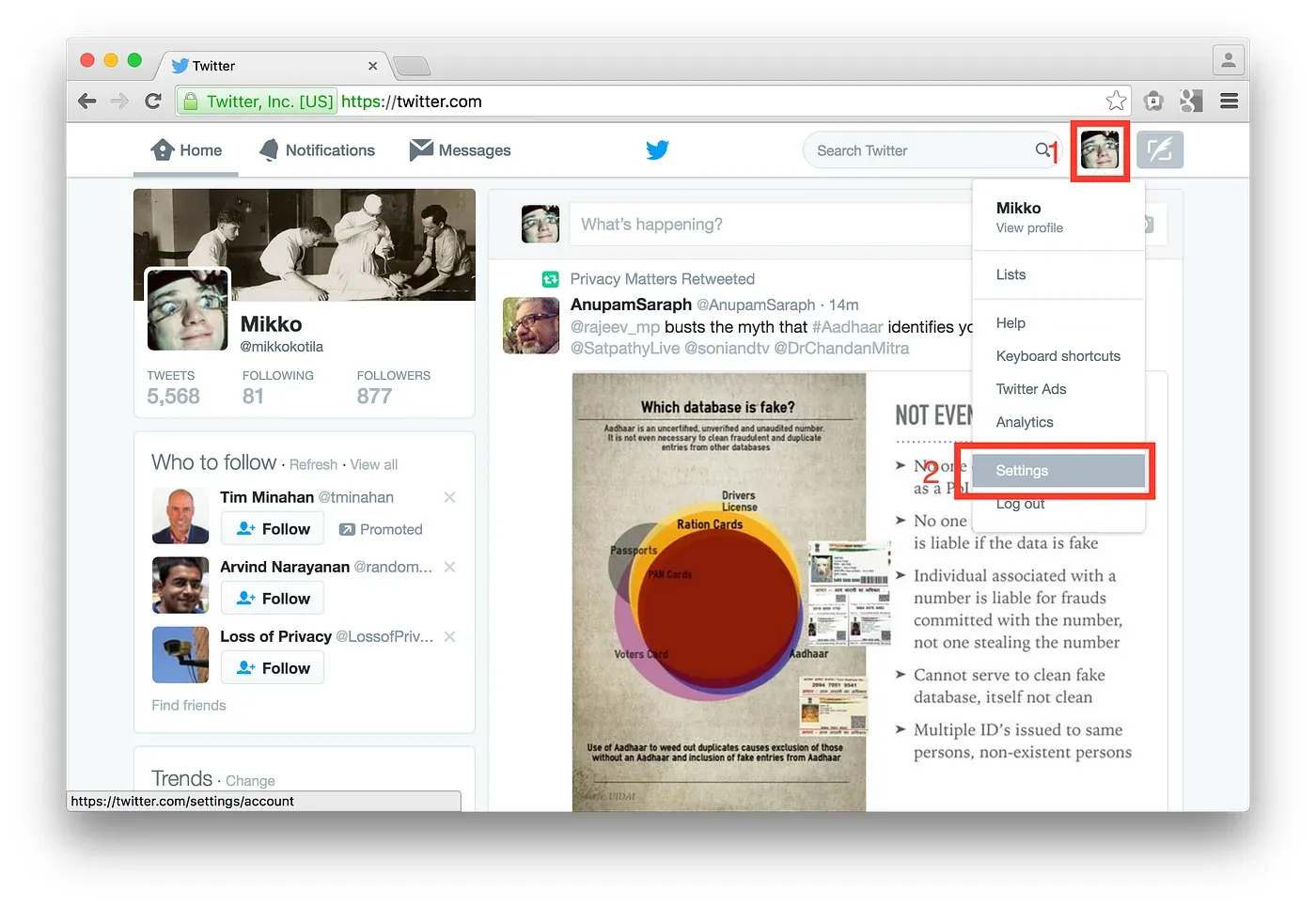The width and height of the screenshot is (1316, 906).
Task: Click the browser address bar URL
Action: pos(412,102)
